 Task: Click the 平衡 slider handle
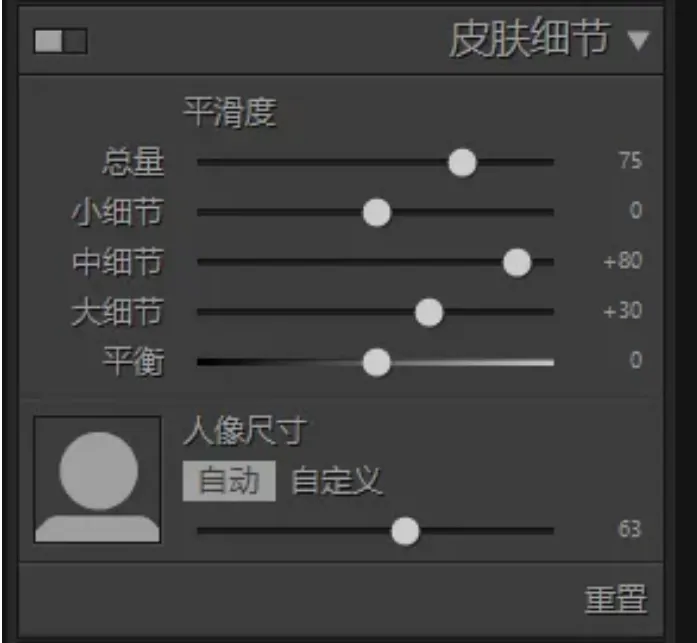[x=377, y=363]
